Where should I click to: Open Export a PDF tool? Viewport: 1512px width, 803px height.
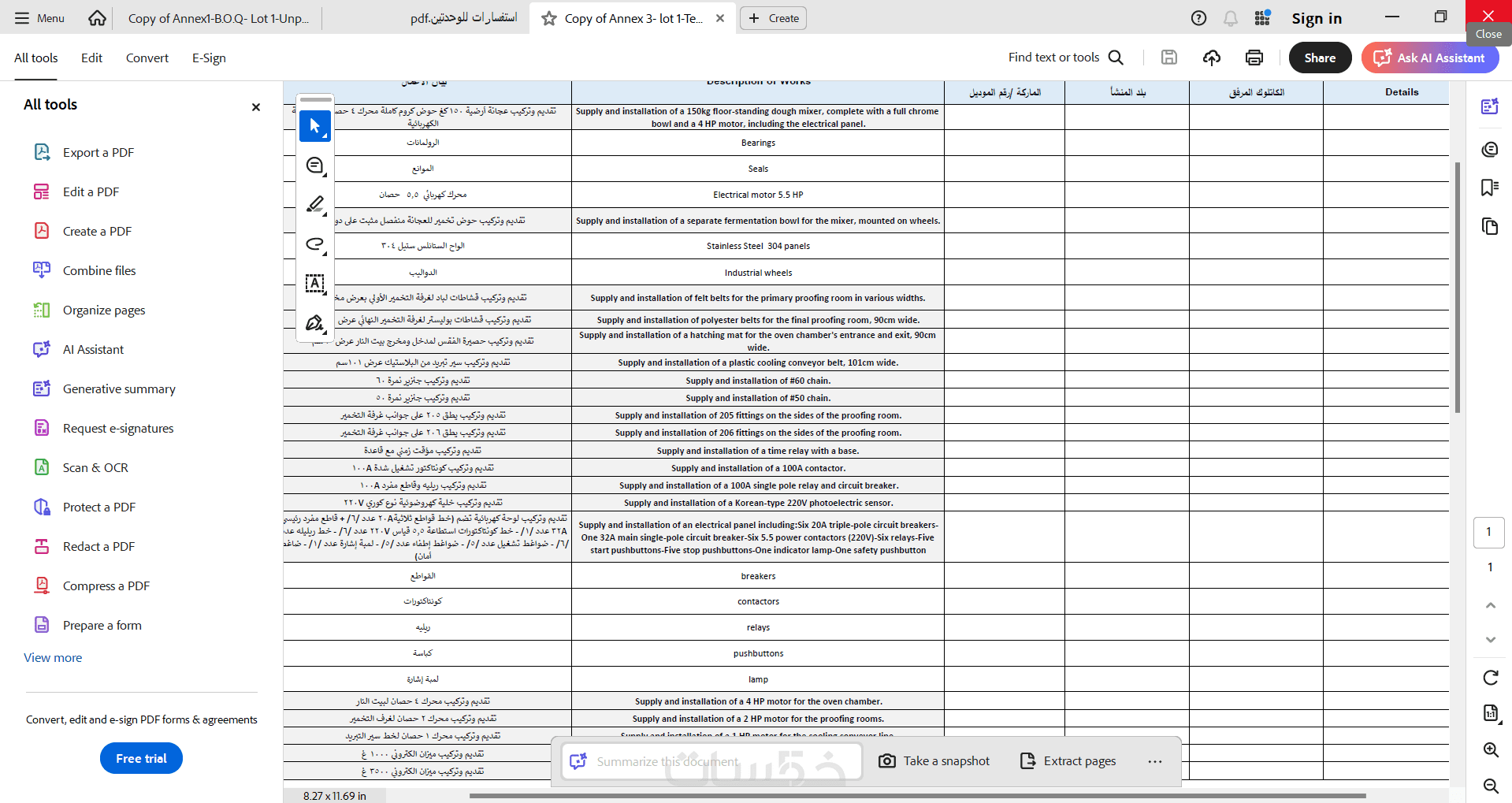click(84, 152)
